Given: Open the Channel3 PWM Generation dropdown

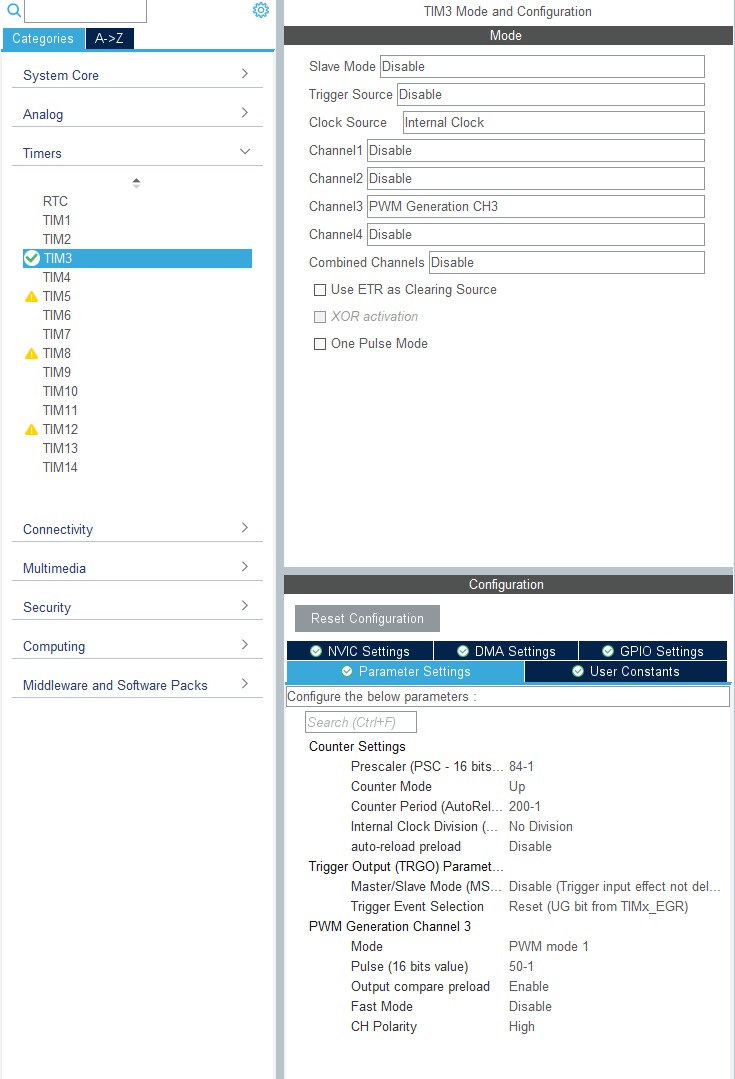Looking at the screenshot, I should coord(535,206).
